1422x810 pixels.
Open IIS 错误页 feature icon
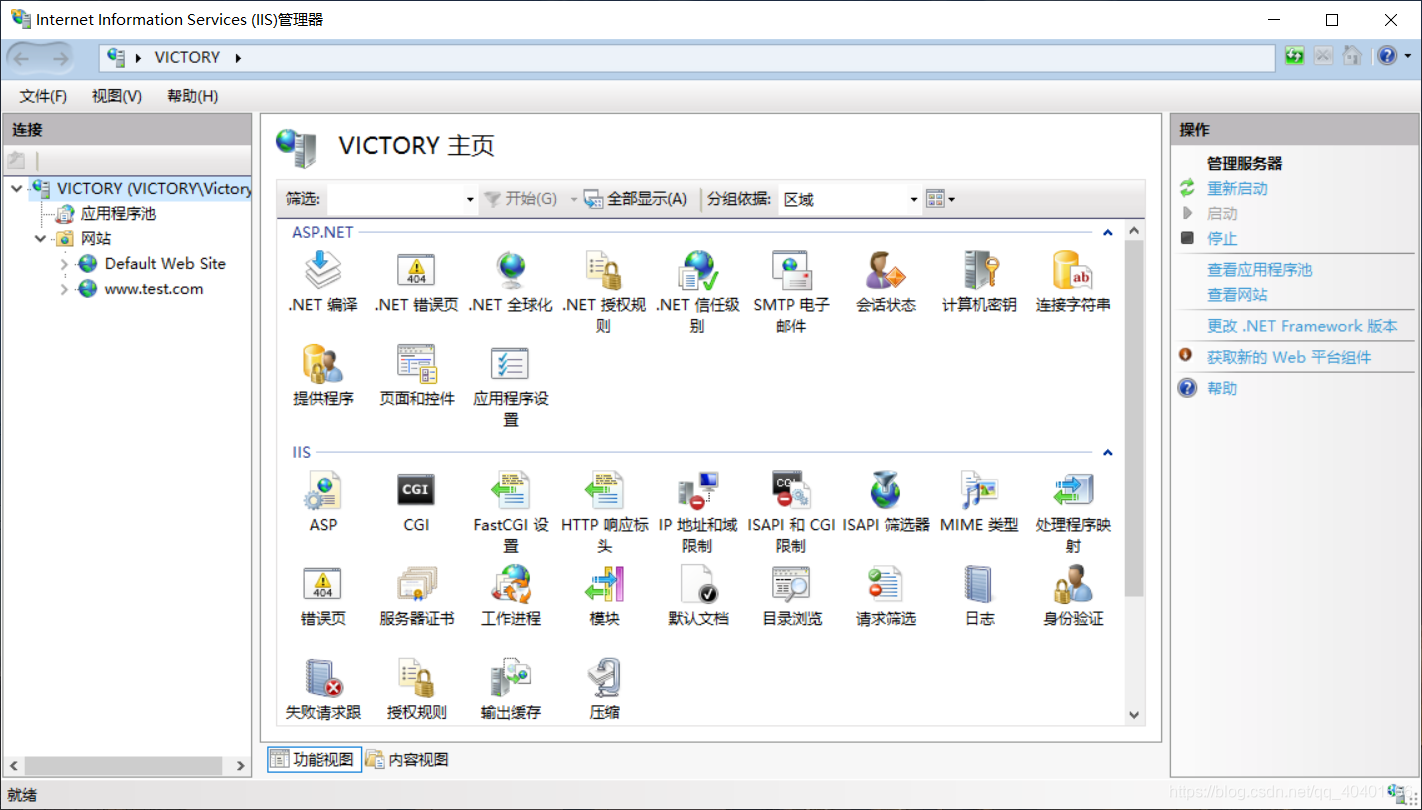323,584
